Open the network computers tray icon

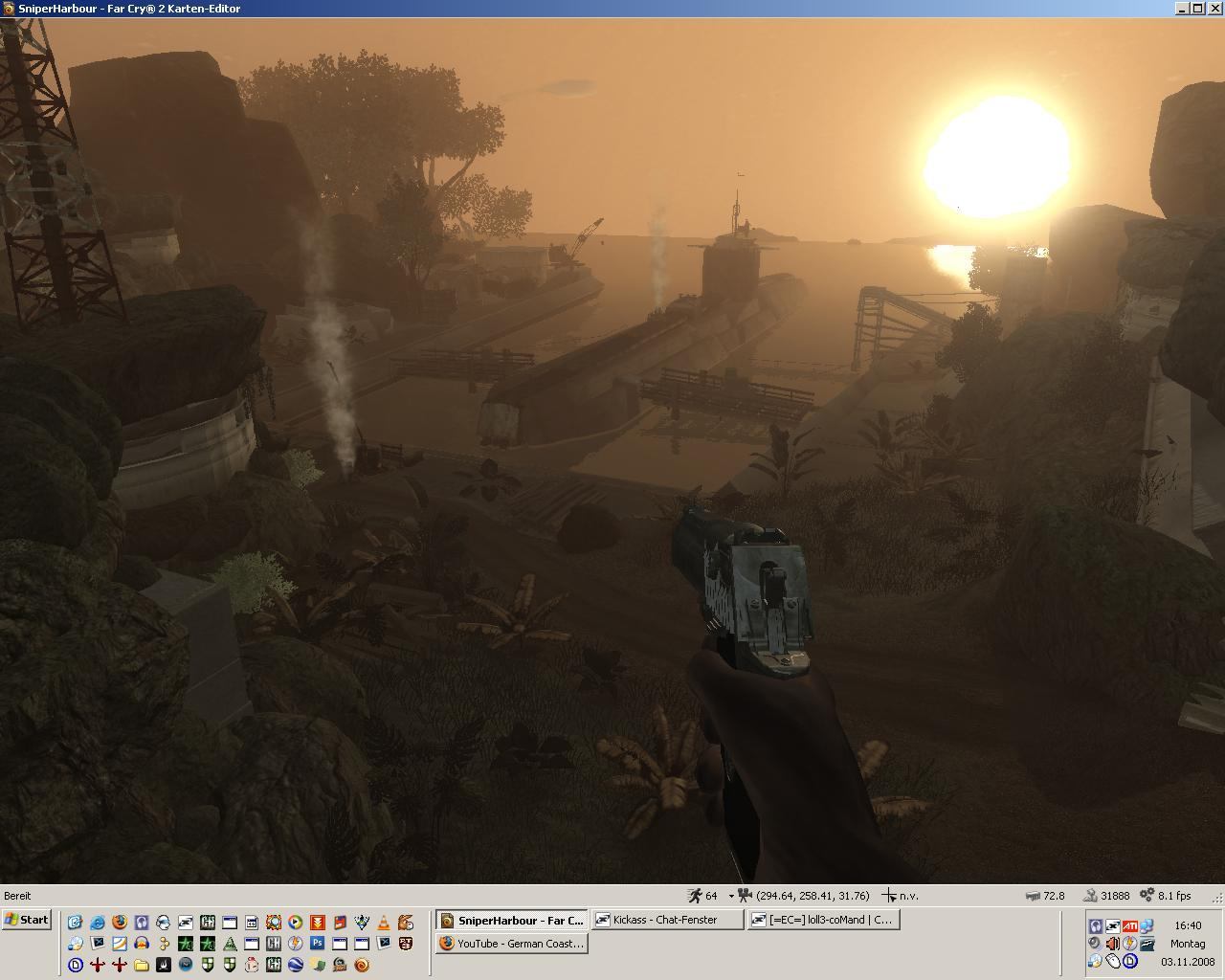click(1147, 925)
